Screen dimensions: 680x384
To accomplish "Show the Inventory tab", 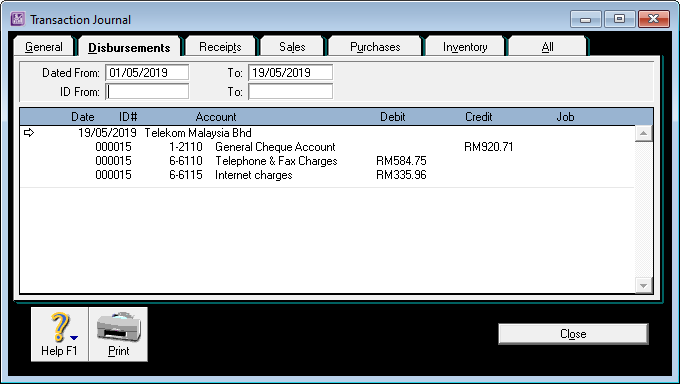I will point(465,47).
